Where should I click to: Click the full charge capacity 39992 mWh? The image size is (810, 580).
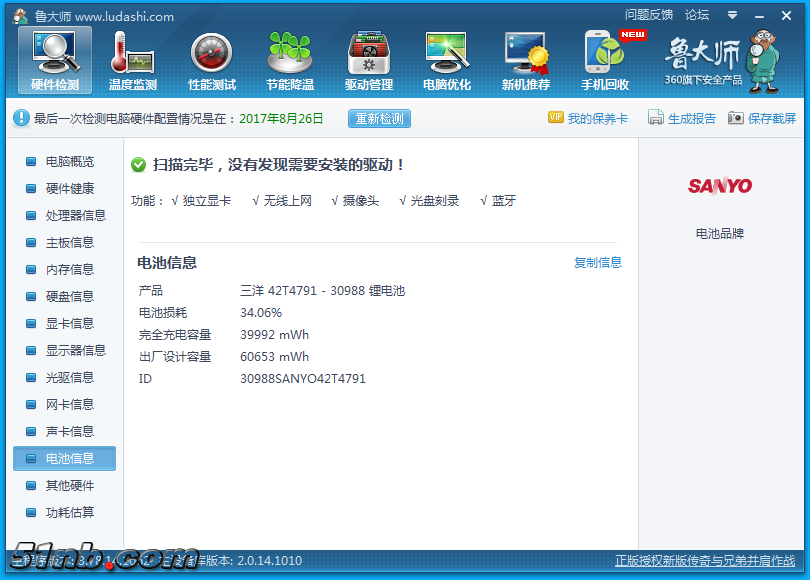click(274, 335)
